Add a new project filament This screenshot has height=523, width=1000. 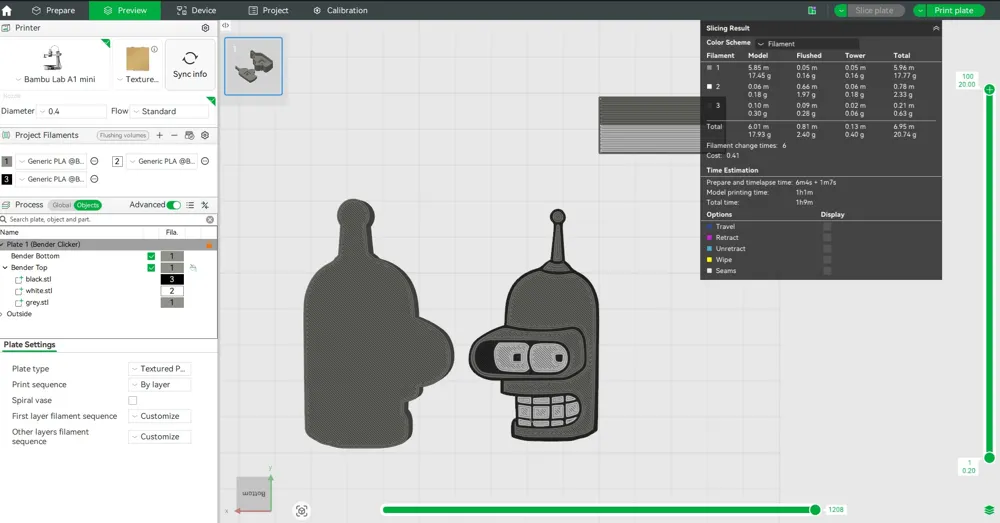click(x=159, y=135)
